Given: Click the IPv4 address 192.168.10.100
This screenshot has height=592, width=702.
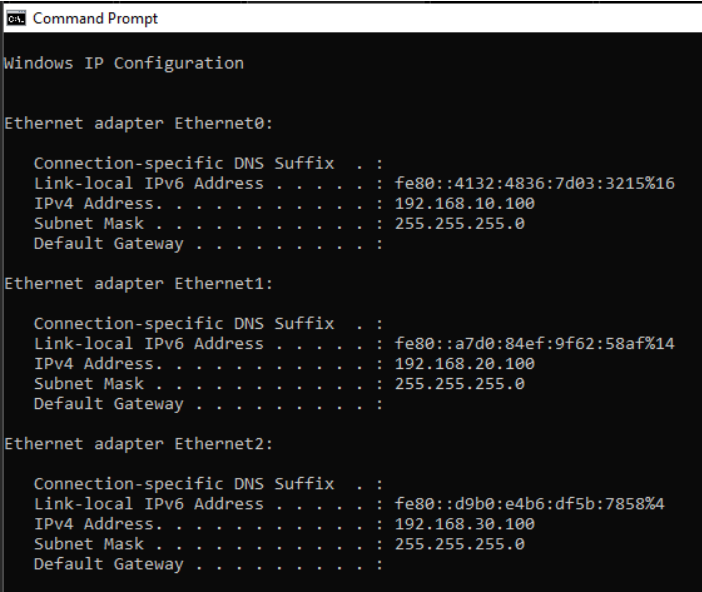Looking at the screenshot, I should point(464,203).
